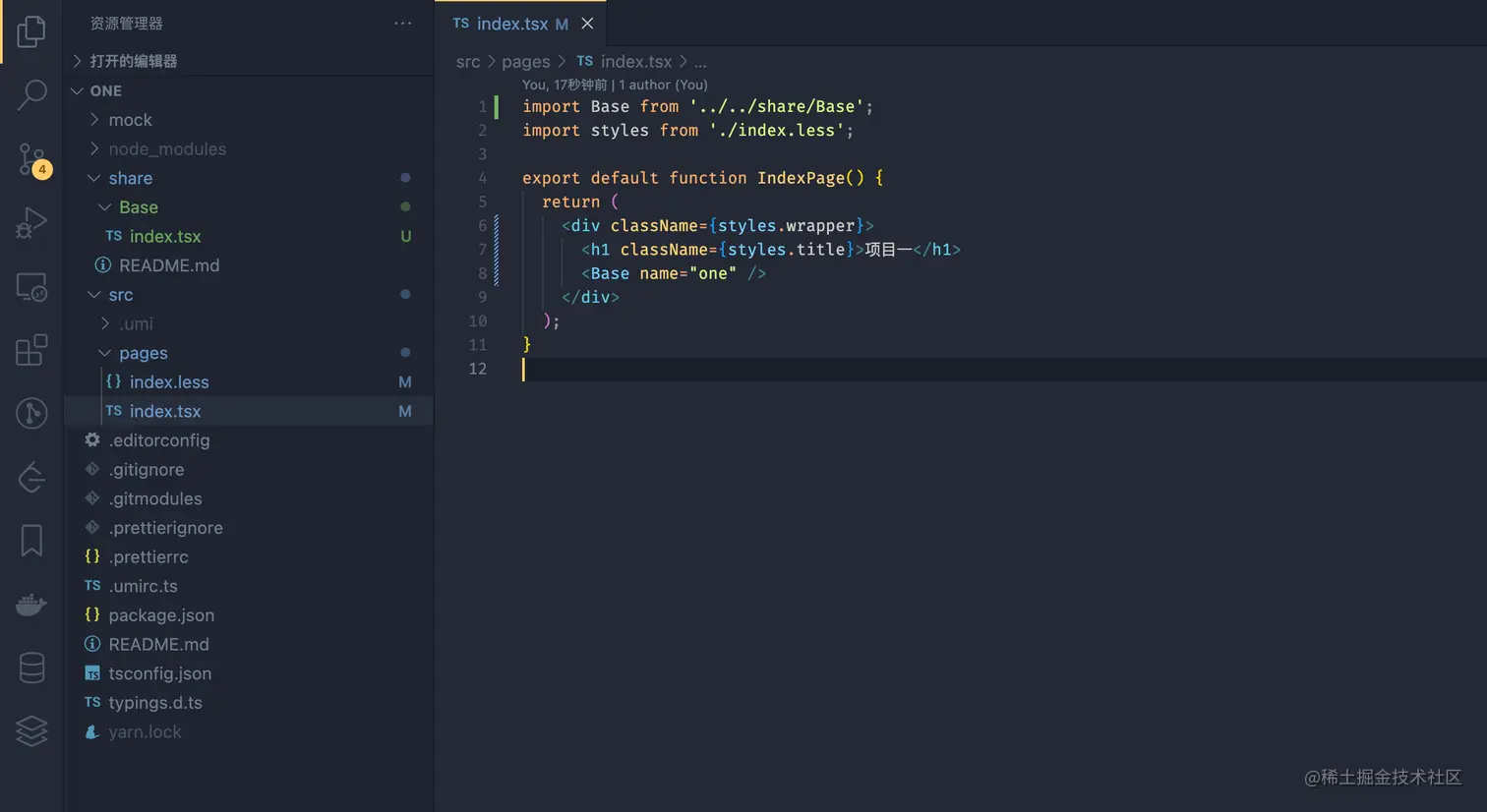This screenshot has width=1487, height=812.
Task: Open the .gitmodules file
Action: coord(249,498)
